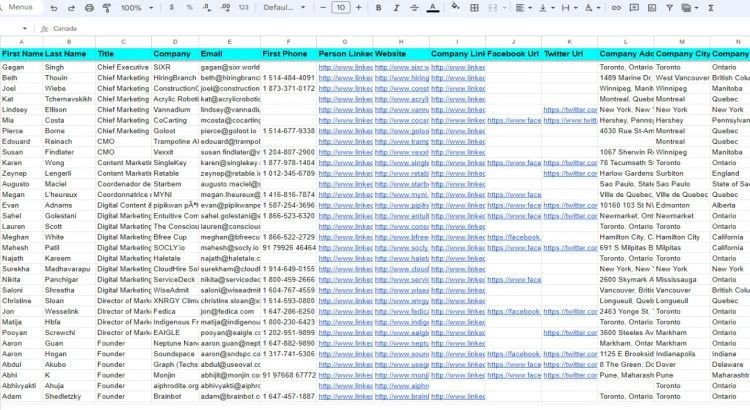Viewport: 750px width, 410px height.
Task: Click the Redo arrow icon
Action: pos(71,8)
